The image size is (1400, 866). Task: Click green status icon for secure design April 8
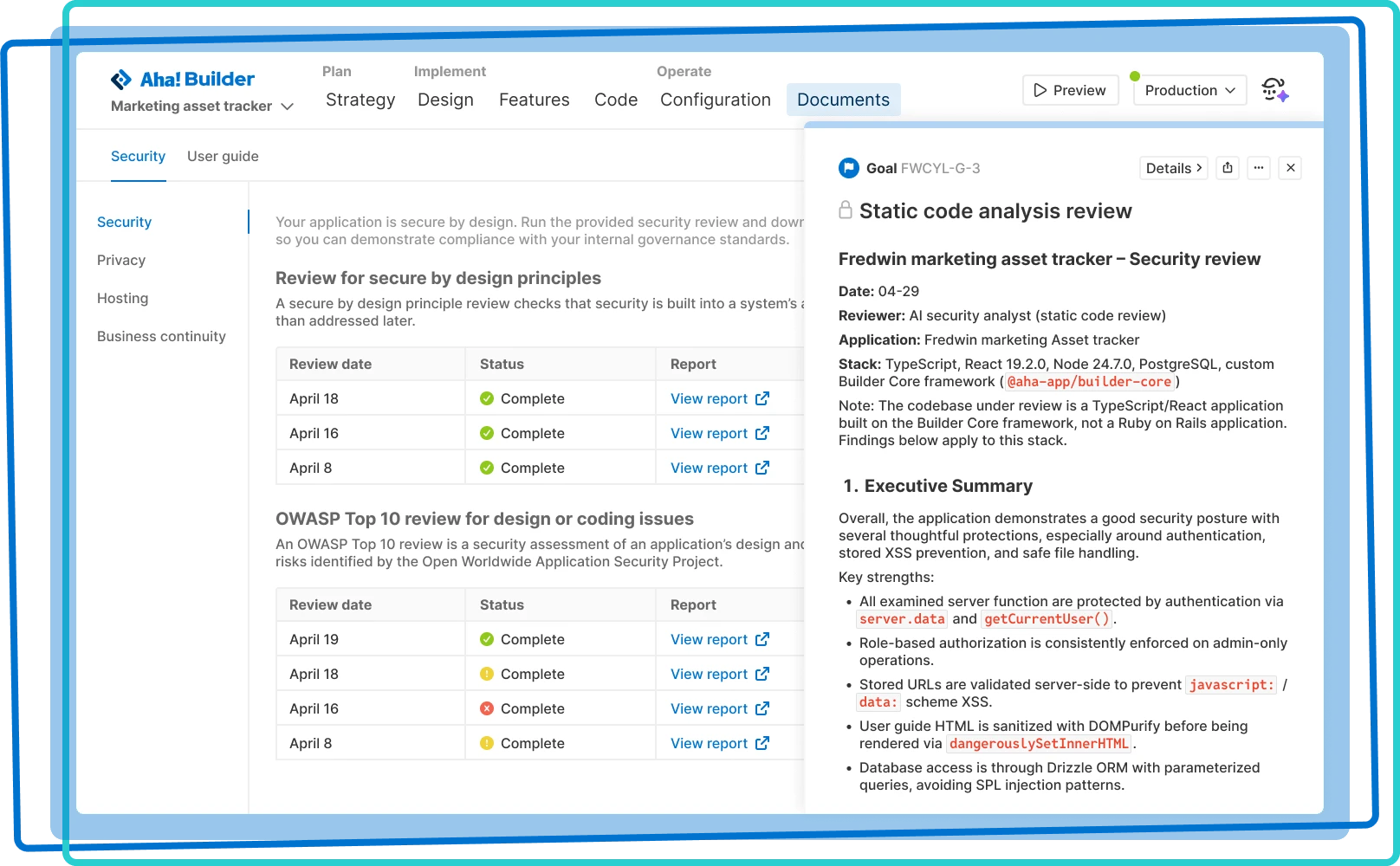tap(487, 468)
